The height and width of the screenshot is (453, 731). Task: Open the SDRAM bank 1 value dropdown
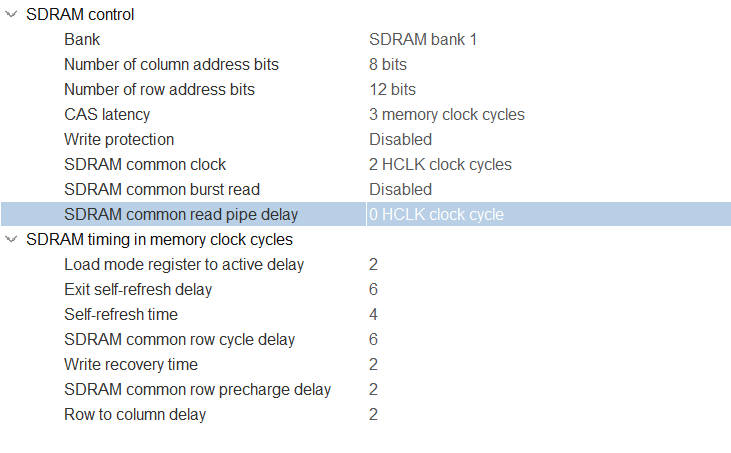coord(423,40)
